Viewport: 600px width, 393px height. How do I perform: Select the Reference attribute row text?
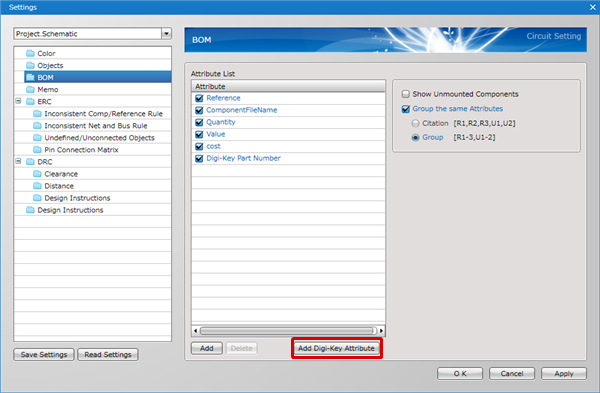point(223,98)
